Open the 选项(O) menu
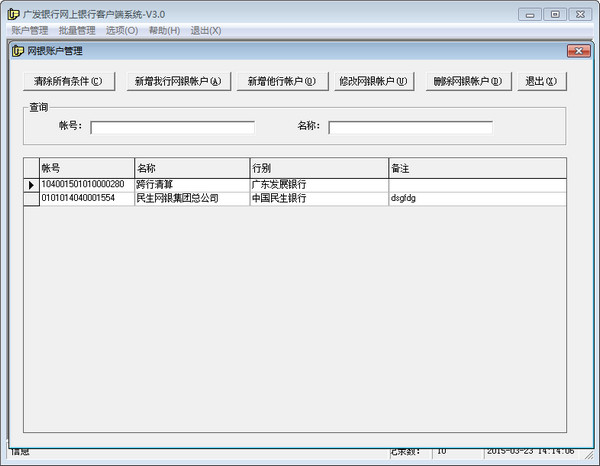The width and height of the screenshot is (600, 466). point(122,30)
